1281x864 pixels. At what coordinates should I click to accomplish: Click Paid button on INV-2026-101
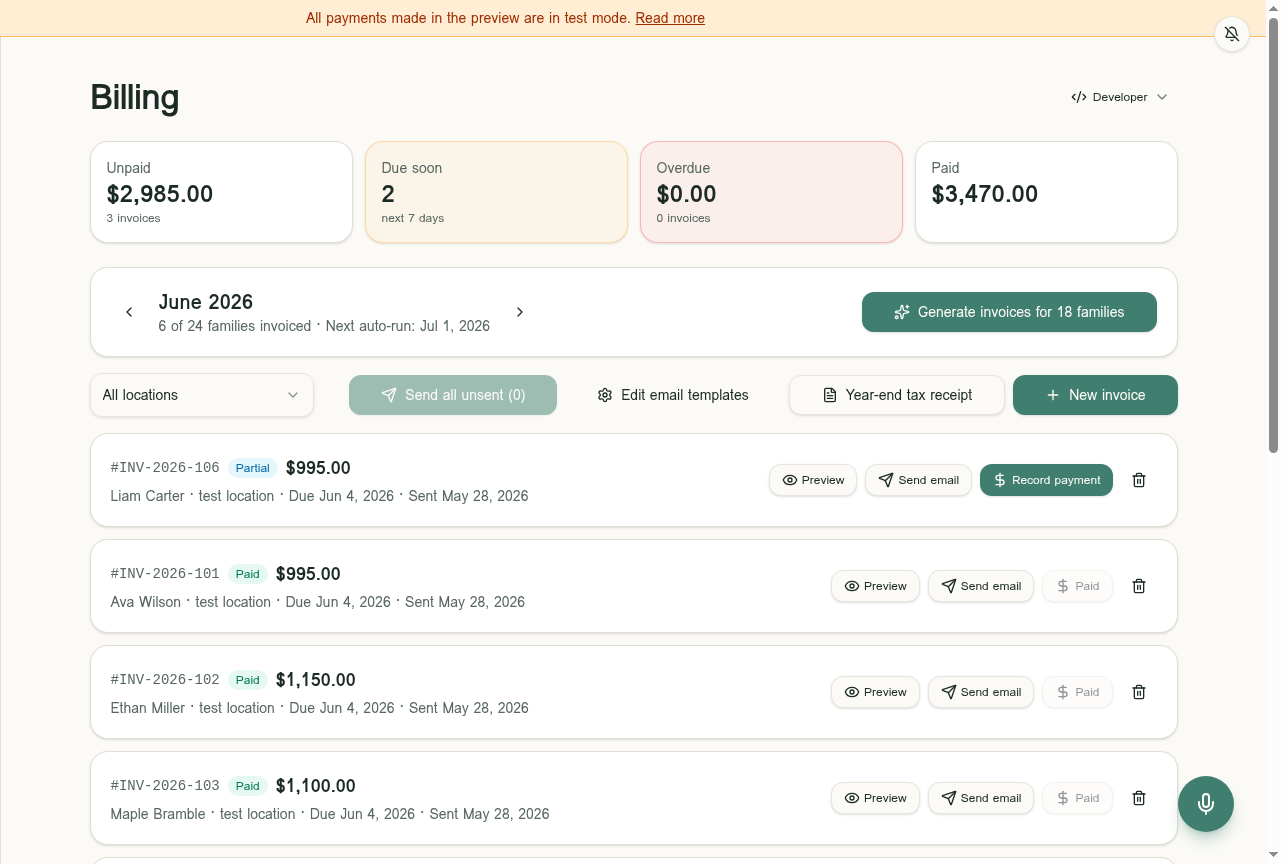pyautogui.click(x=1077, y=586)
